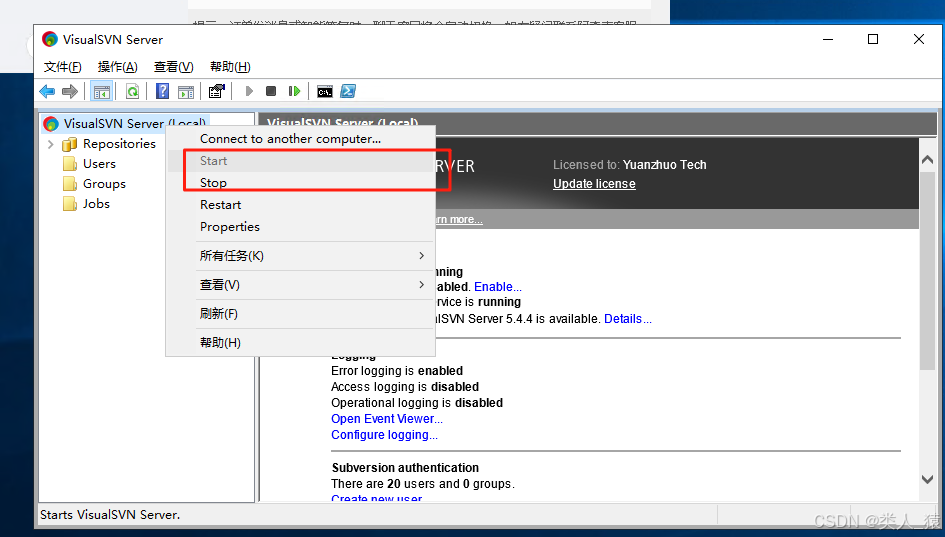Open the 操作(A) menu
This screenshot has height=537, width=945.
[118, 67]
